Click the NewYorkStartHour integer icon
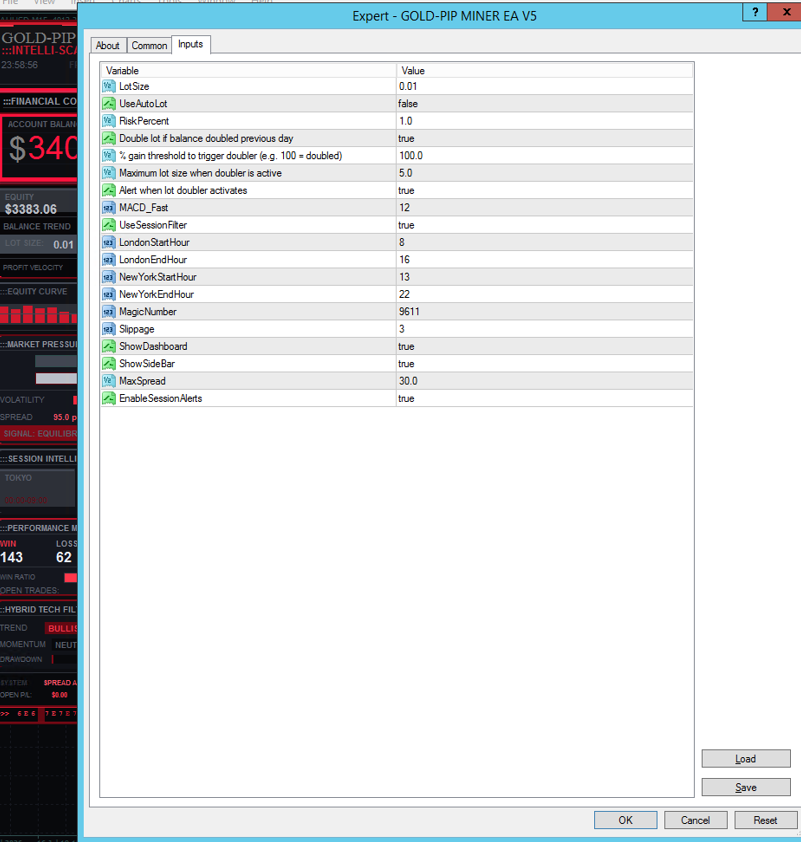Screen dimensions: 801x842 pyautogui.click(x=109, y=277)
